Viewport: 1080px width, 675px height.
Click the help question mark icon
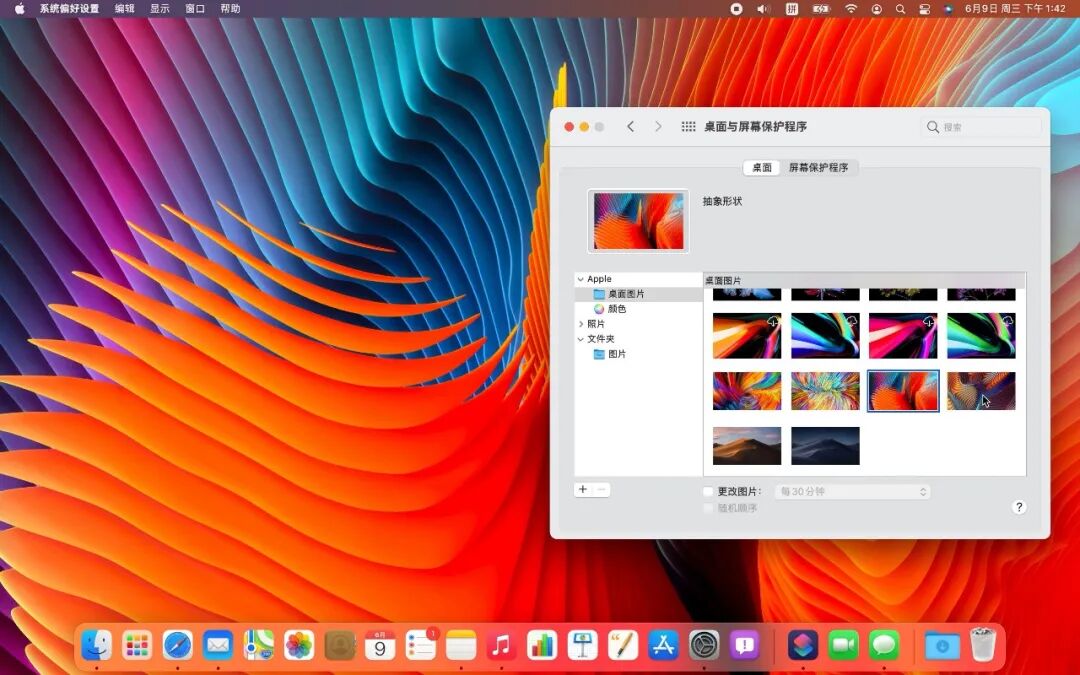1019,506
